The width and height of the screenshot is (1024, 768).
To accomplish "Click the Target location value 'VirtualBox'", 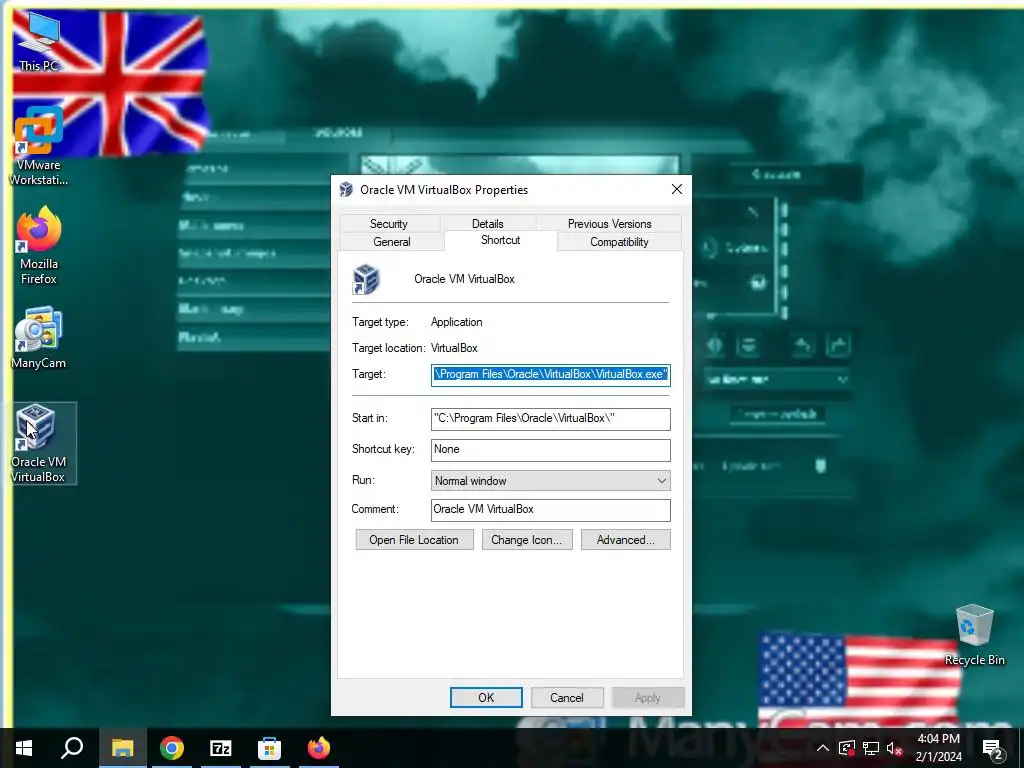I will [x=455, y=348].
